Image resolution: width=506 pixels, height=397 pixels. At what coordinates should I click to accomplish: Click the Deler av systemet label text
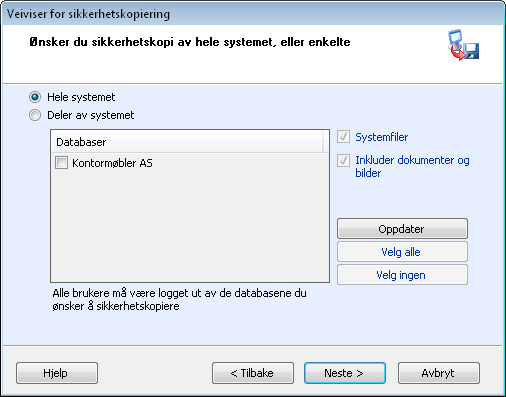click(91, 115)
